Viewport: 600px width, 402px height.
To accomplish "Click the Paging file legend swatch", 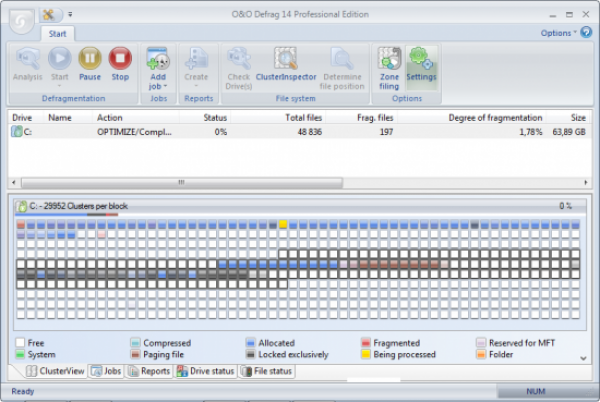I will pyautogui.click(x=135, y=354).
